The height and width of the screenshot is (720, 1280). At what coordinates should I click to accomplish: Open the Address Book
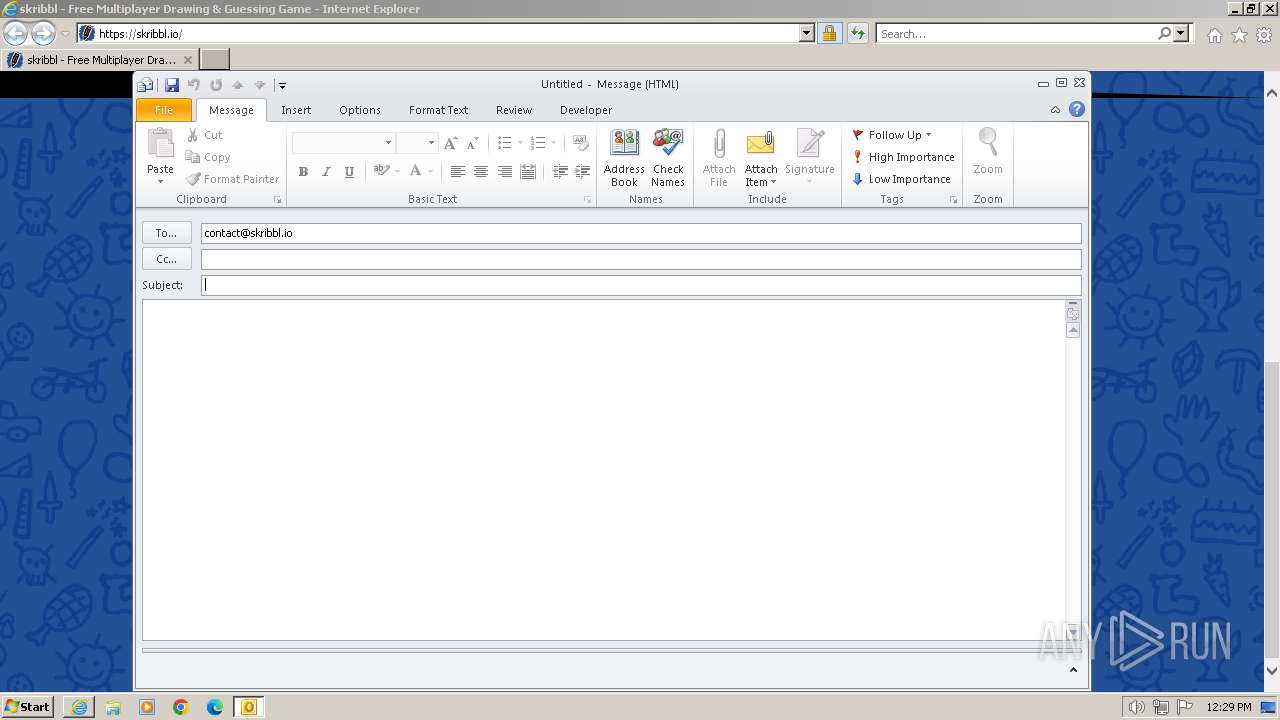[624, 158]
